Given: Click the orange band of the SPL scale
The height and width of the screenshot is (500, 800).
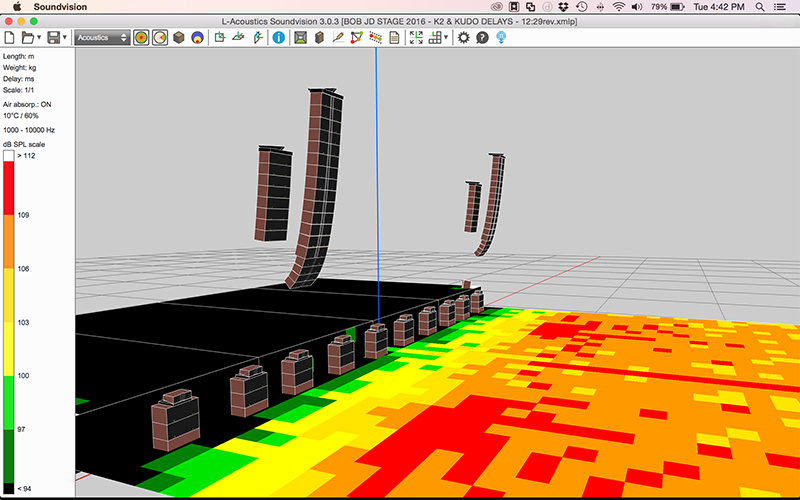Looking at the screenshot, I should tap(9, 241).
